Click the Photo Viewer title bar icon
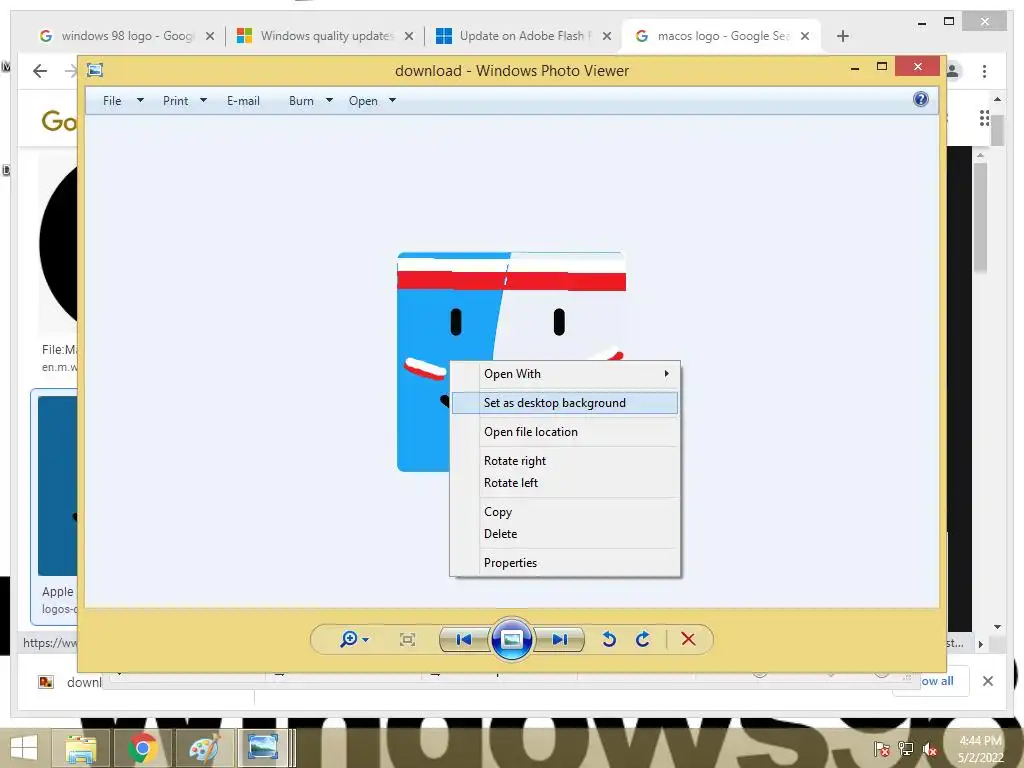The image size is (1024, 768). (x=95, y=70)
